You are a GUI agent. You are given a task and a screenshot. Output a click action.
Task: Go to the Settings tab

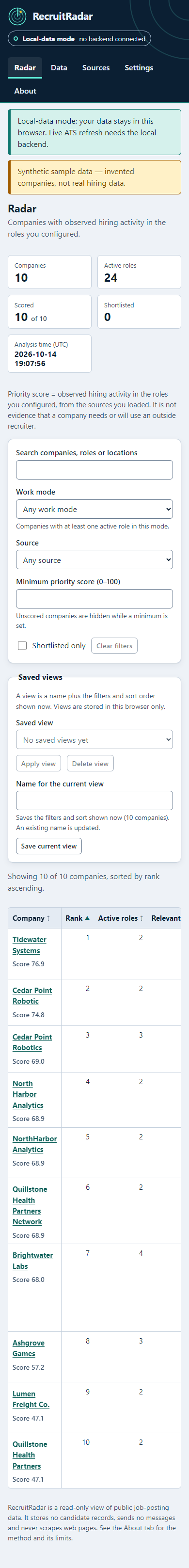pyautogui.click(x=139, y=67)
